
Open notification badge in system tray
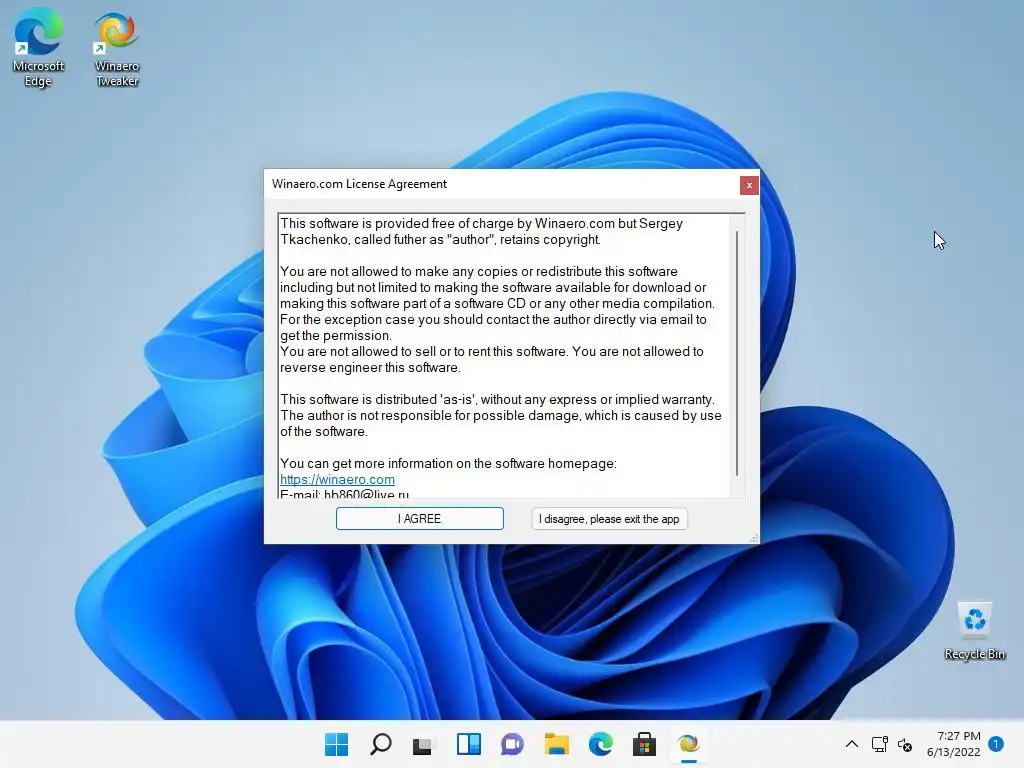(996, 743)
